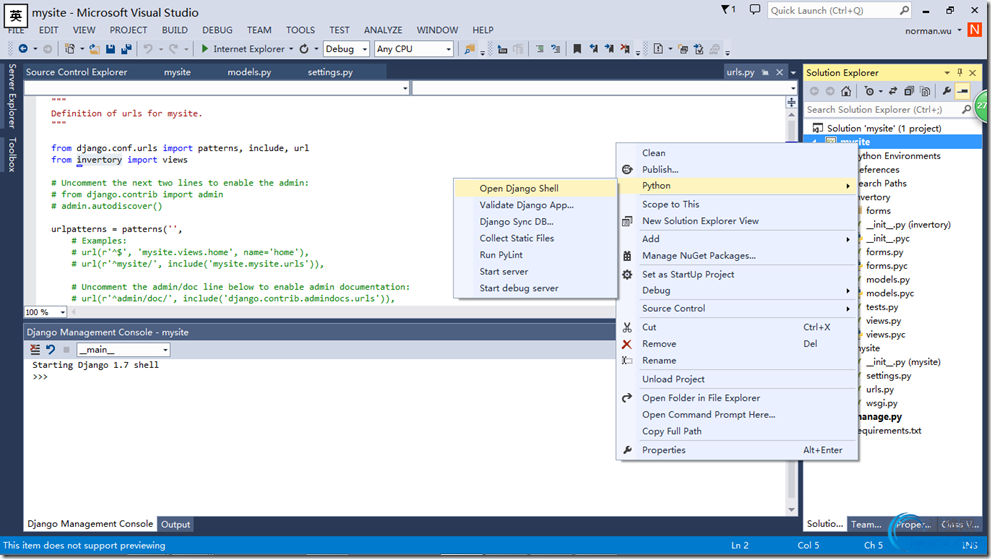This screenshot has height=559, width=991.
Task: Click the Open File folder icon
Action: 94,49
